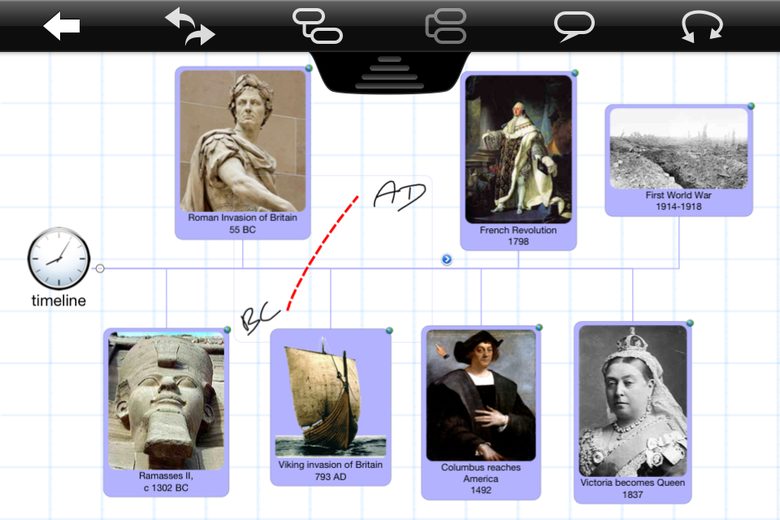This screenshot has height=520, width=780.
Task: Open the globe link on Victoria card
Action: 689,323
